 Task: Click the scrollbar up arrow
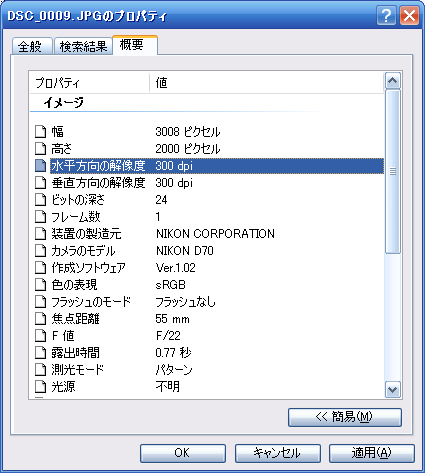(393, 80)
